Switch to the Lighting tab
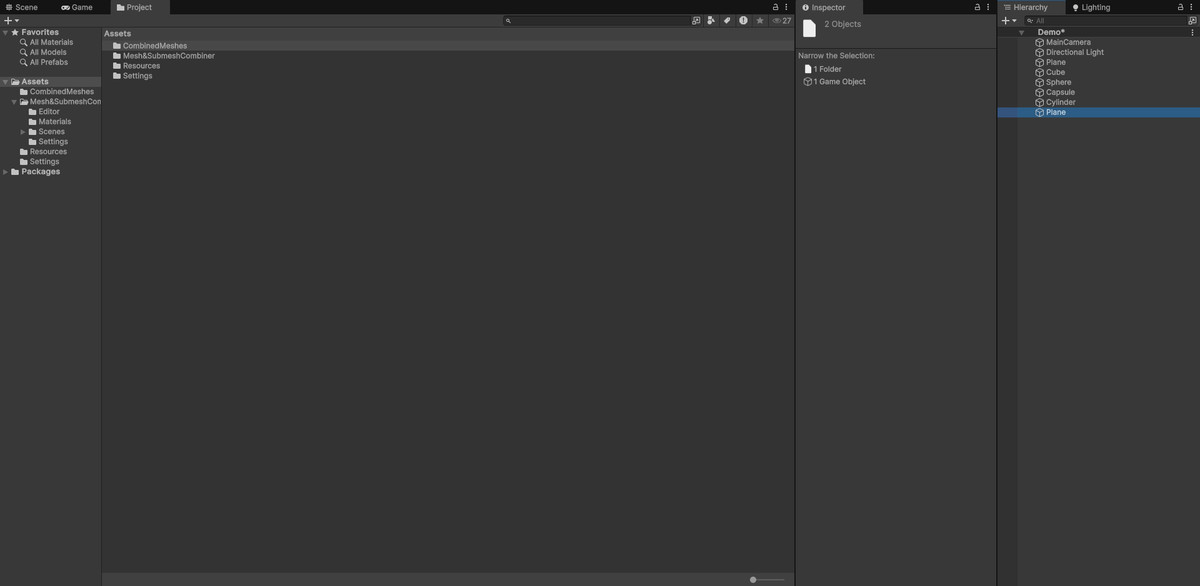Viewport: 1200px width, 586px height. pos(1091,7)
